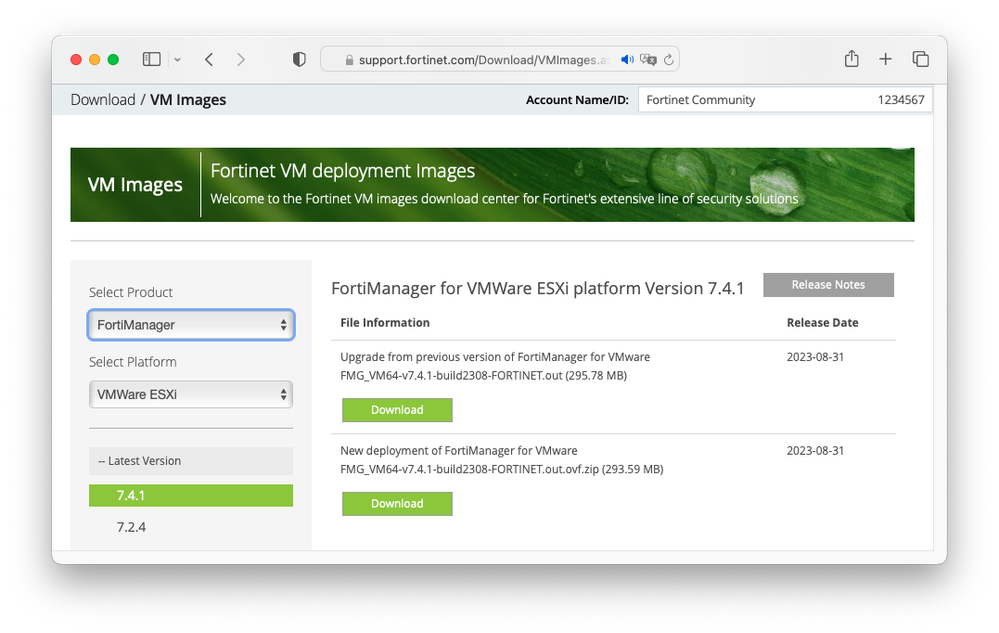This screenshot has height=633, width=999.
Task: Download the FORTINET.out upgrade file
Action: click(x=397, y=410)
